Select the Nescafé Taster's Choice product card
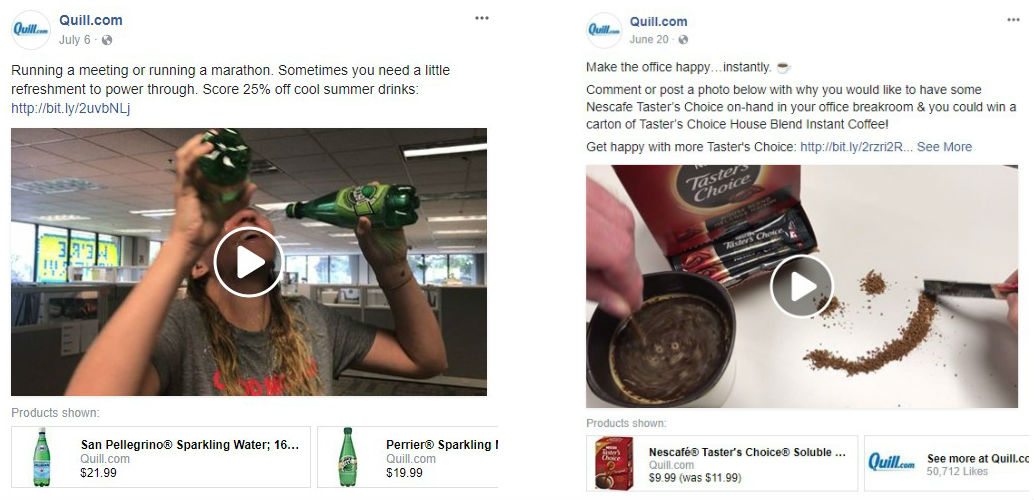Screen dimensions: 1034x500 722,463
